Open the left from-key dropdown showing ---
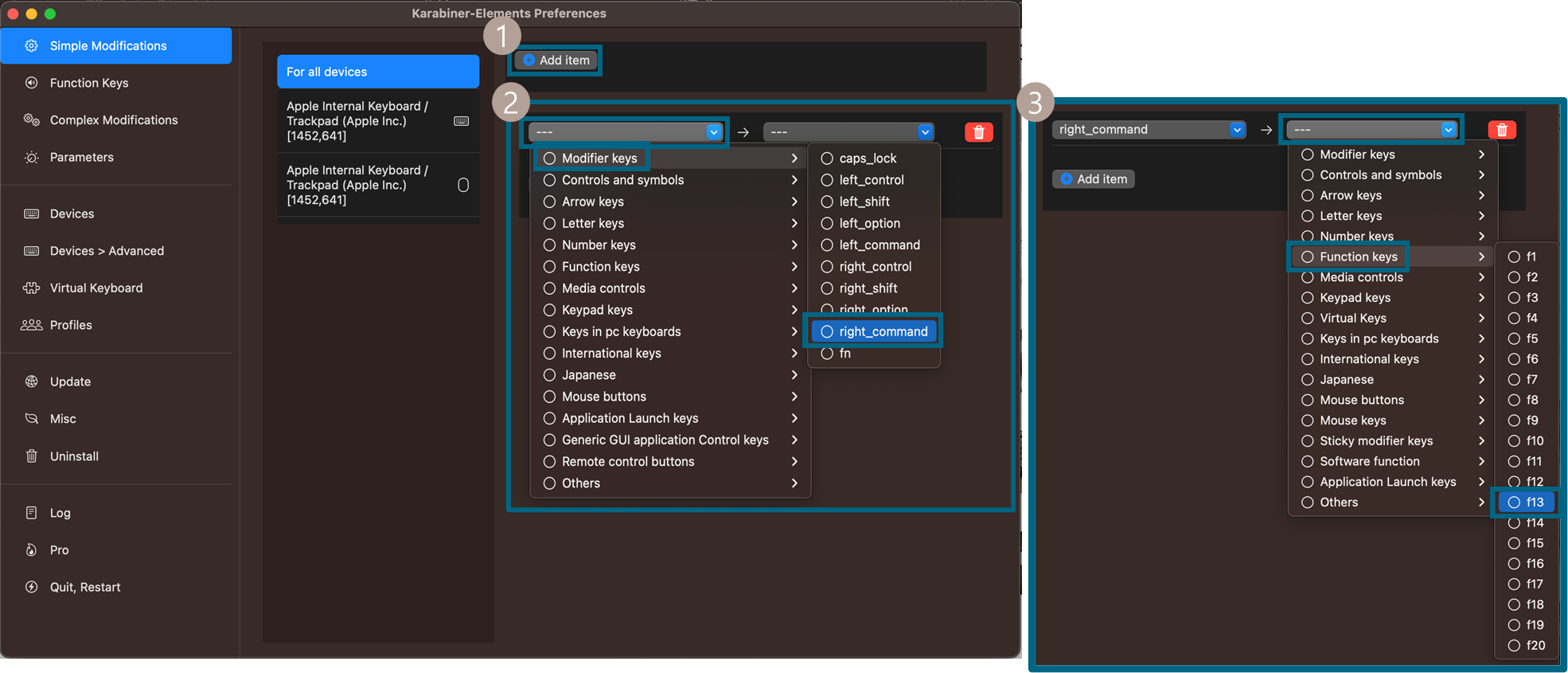This screenshot has height=673, width=1568. 625,132
